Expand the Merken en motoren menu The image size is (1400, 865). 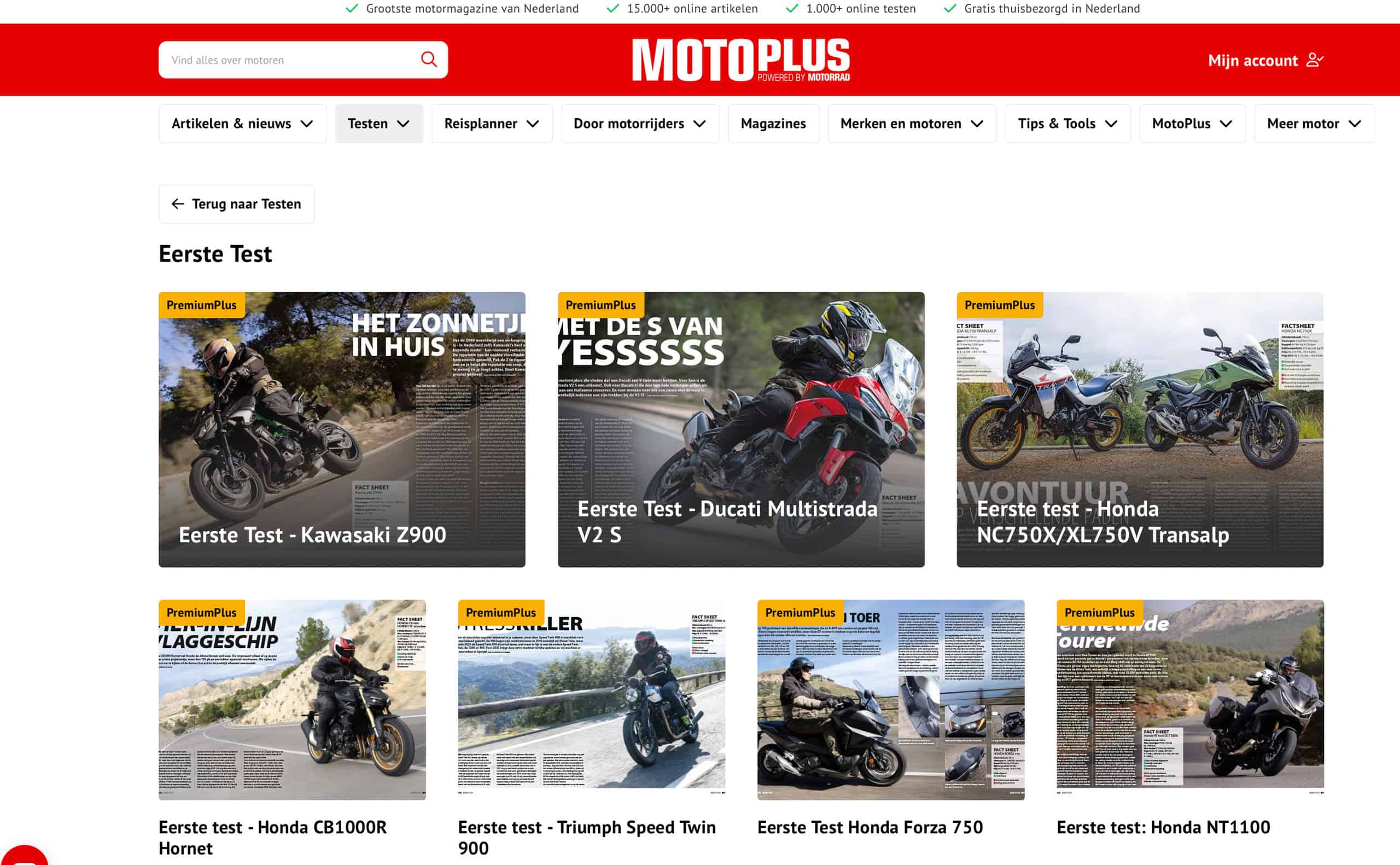tap(912, 124)
